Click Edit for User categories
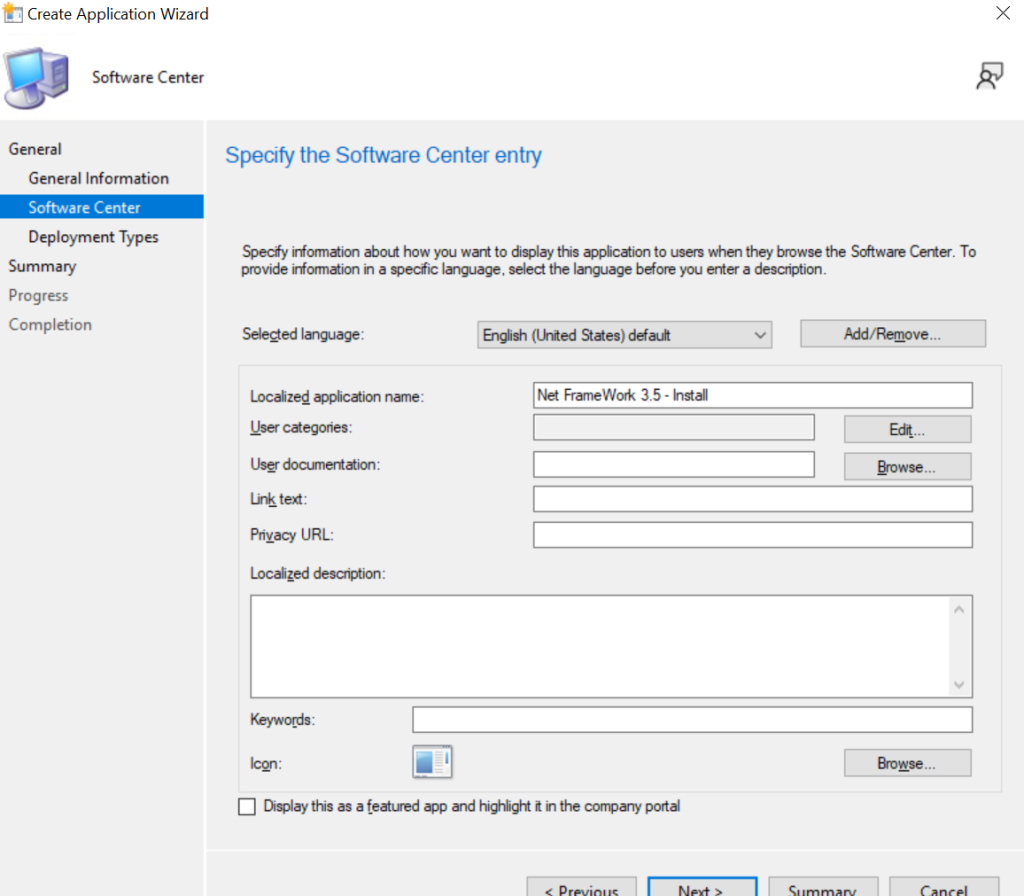 click(x=907, y=429)
